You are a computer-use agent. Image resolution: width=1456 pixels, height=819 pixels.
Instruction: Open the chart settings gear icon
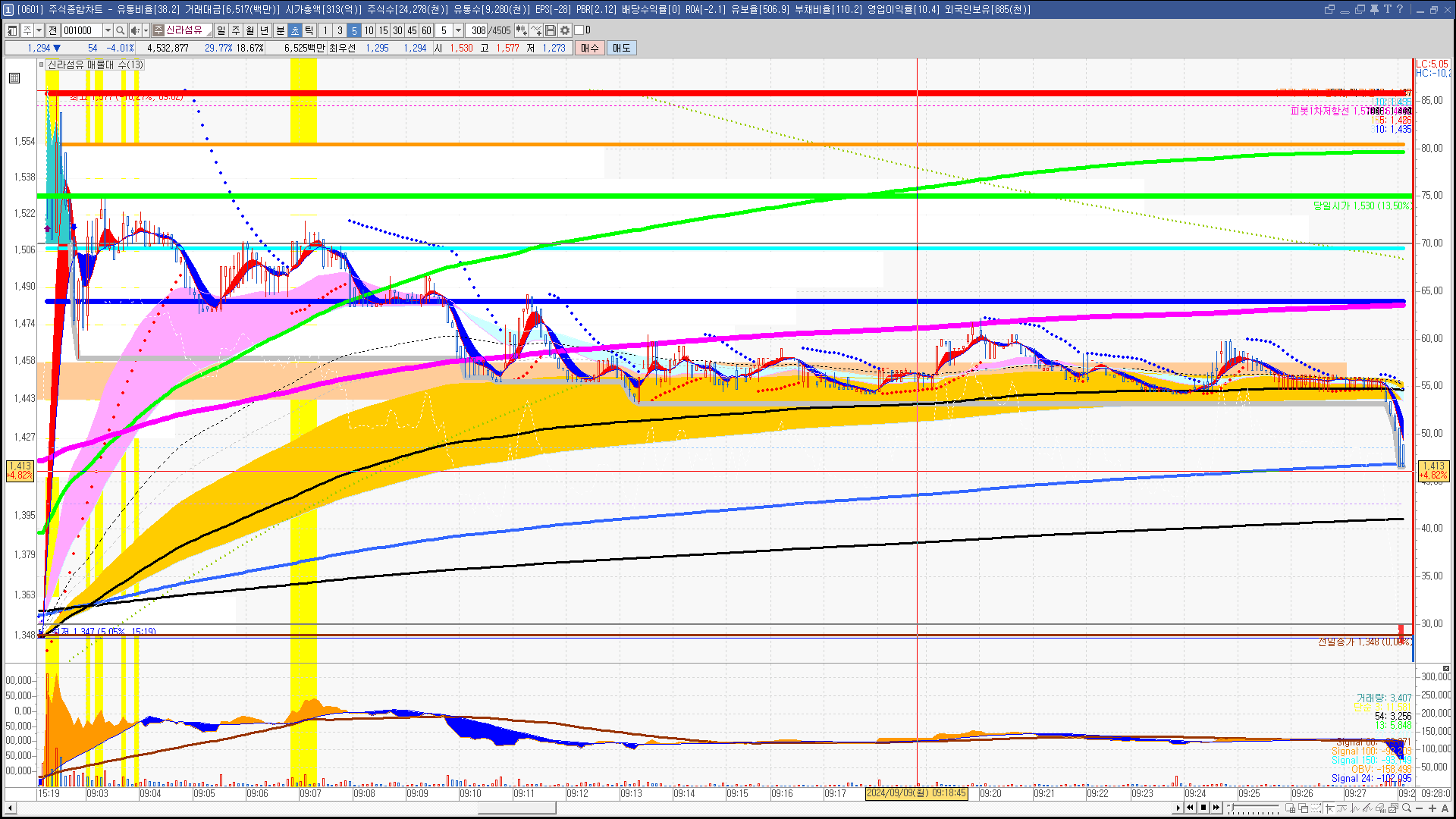pos(565,30)
